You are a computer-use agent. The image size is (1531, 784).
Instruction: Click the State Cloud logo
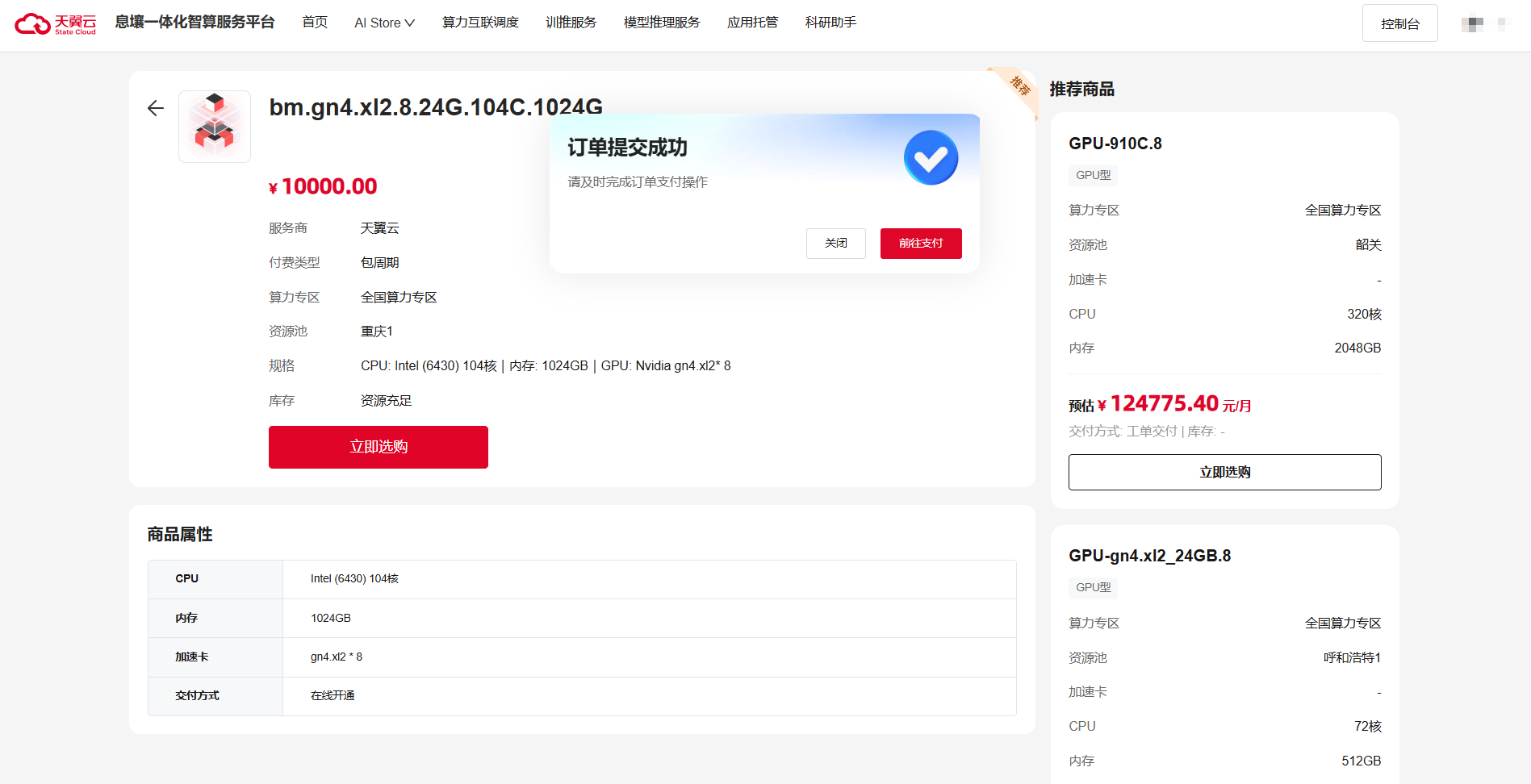(x=56, y=23)
